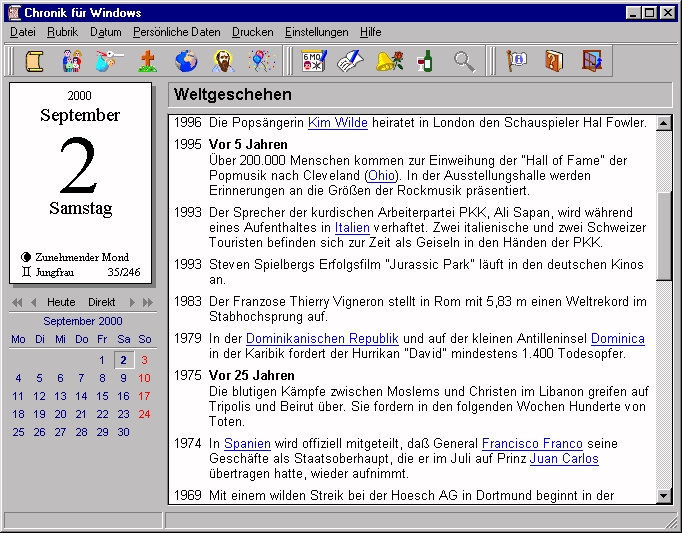Click the 'Vor 25 Jahren' entry heading

click(x=252, y=375)
